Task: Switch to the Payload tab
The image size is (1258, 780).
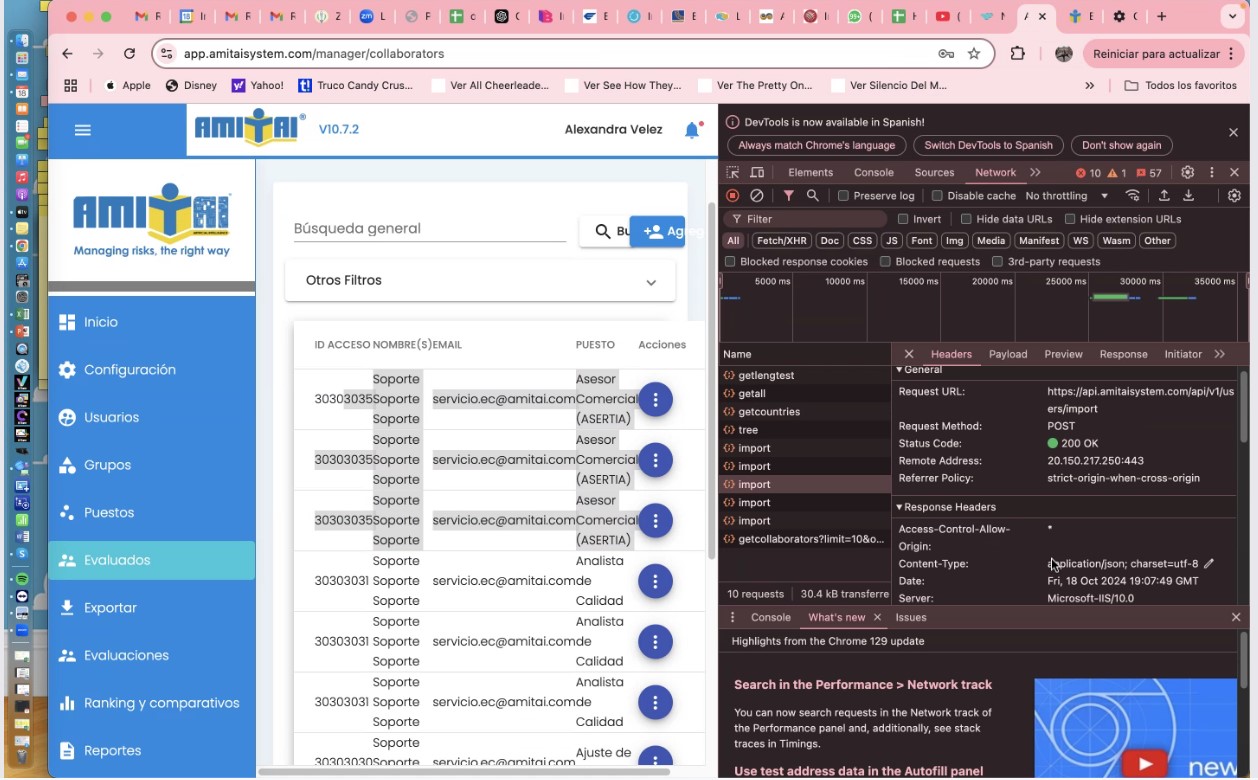Action: click(1007, 354)
